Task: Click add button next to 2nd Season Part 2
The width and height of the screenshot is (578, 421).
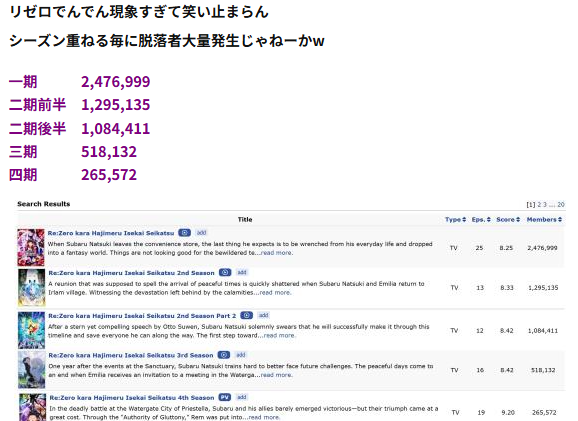Action: (263, 315)
